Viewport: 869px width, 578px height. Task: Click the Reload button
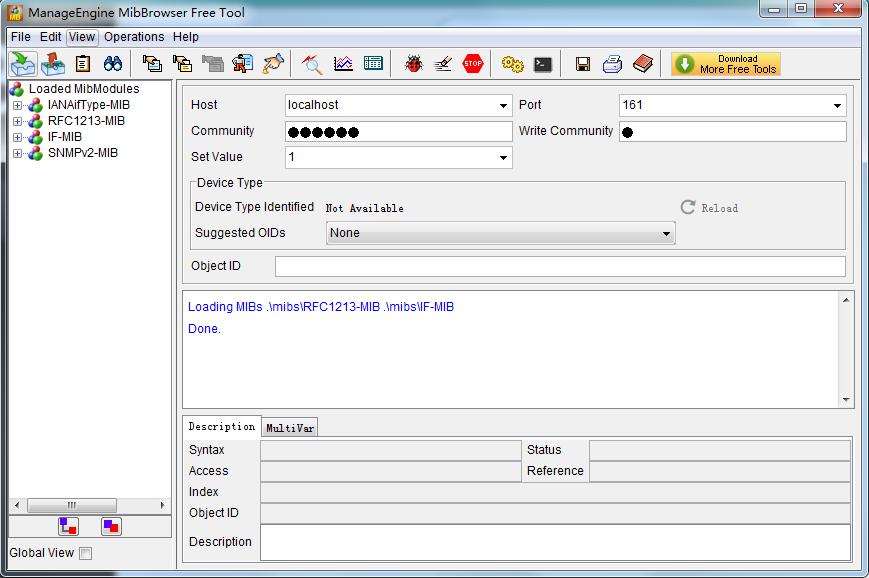pyautogui.click(x=709, y=208)
